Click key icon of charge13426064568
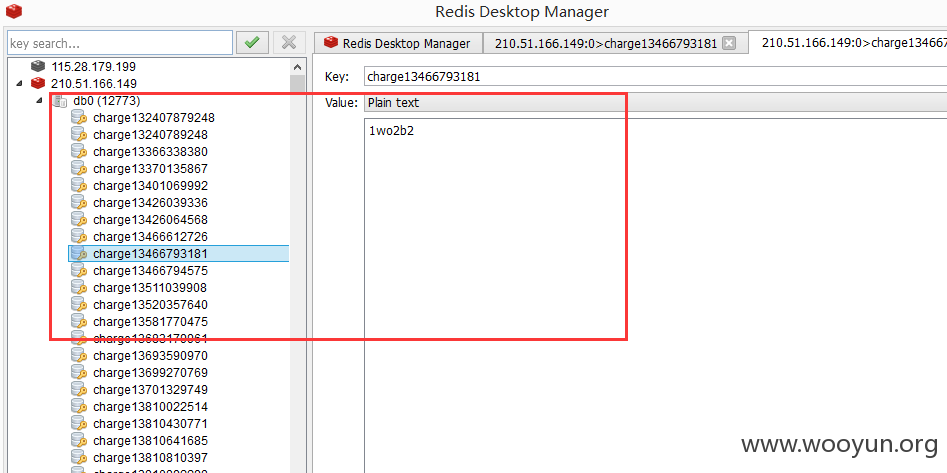The image size is (947, 473). [x=79, y=219]
